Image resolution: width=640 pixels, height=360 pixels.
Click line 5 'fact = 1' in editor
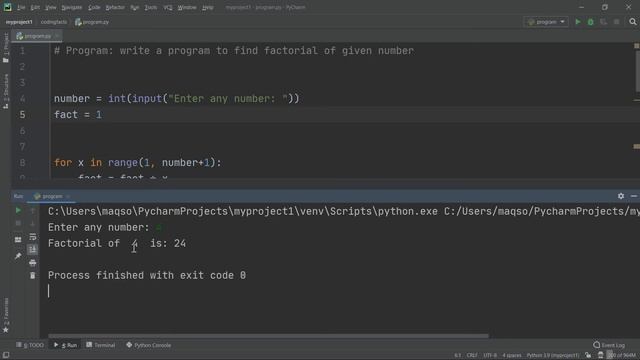coord(78,115)
